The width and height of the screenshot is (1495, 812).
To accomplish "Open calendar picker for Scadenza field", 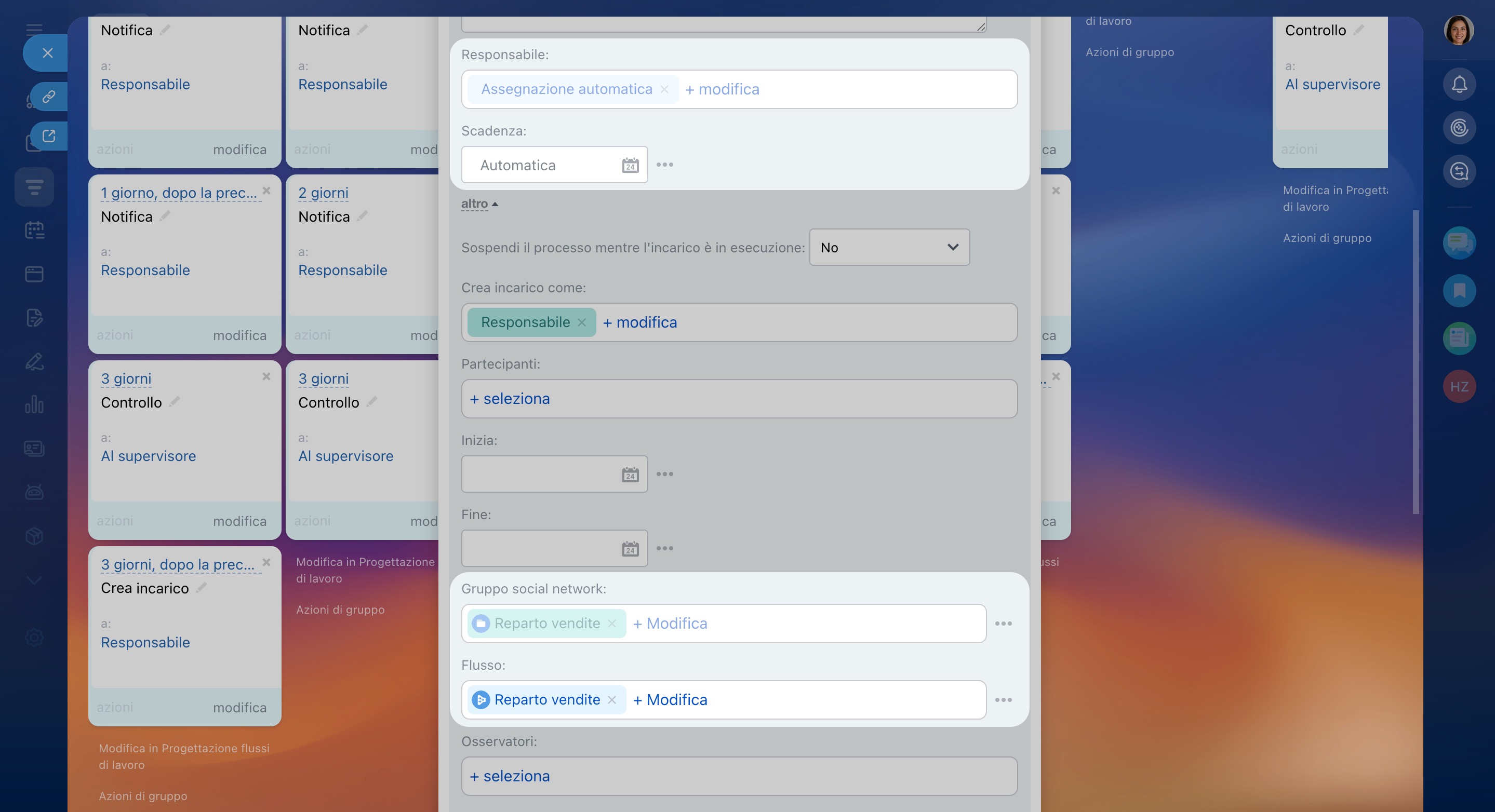I will point(630,165).
